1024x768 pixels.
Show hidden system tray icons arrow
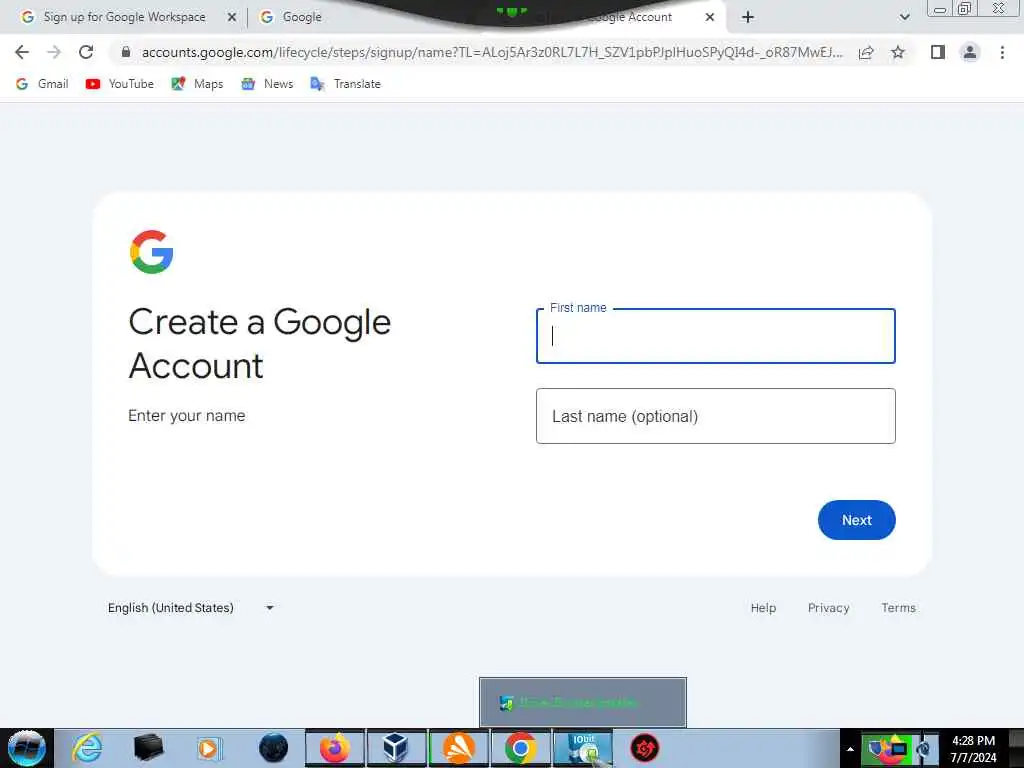pos(850,749)
